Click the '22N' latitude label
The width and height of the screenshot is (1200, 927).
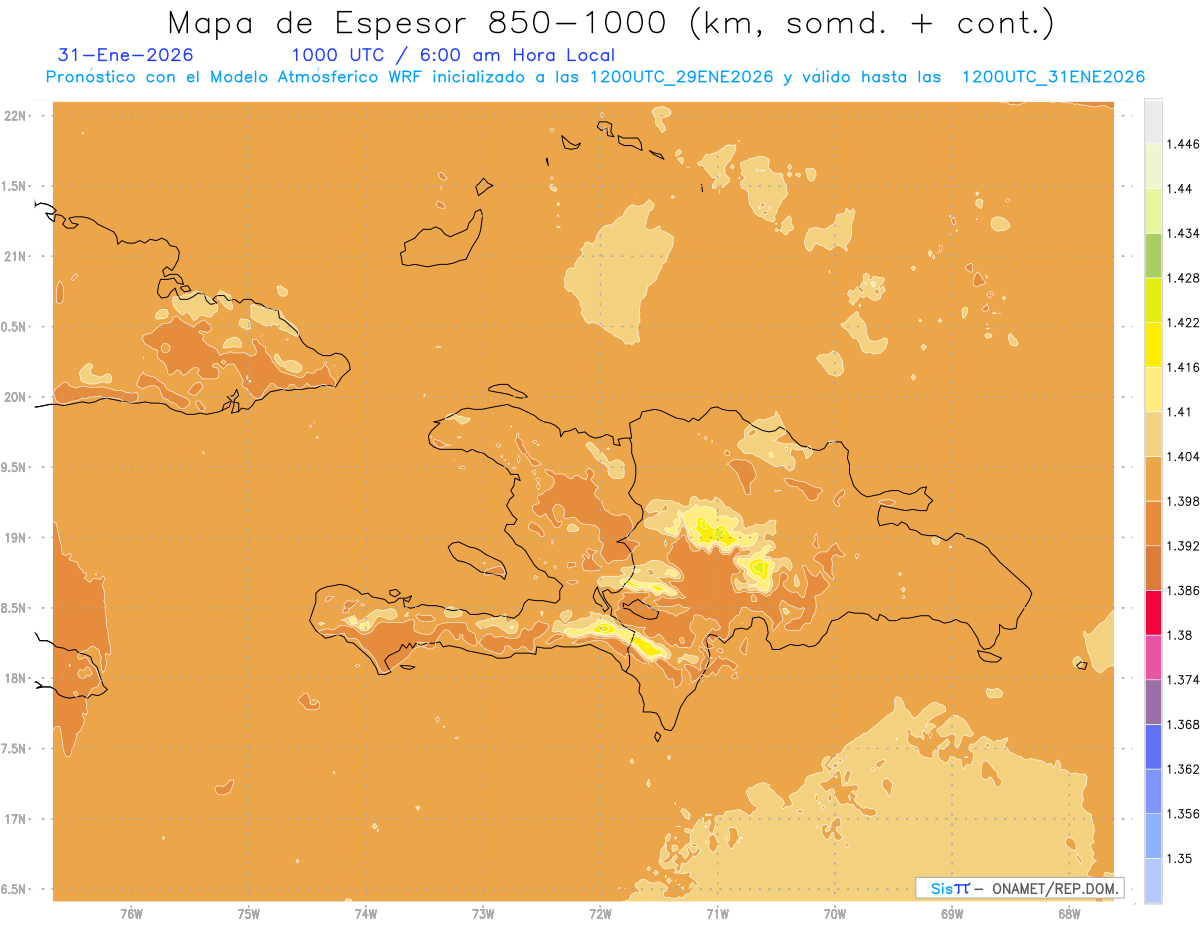point(17,115)
